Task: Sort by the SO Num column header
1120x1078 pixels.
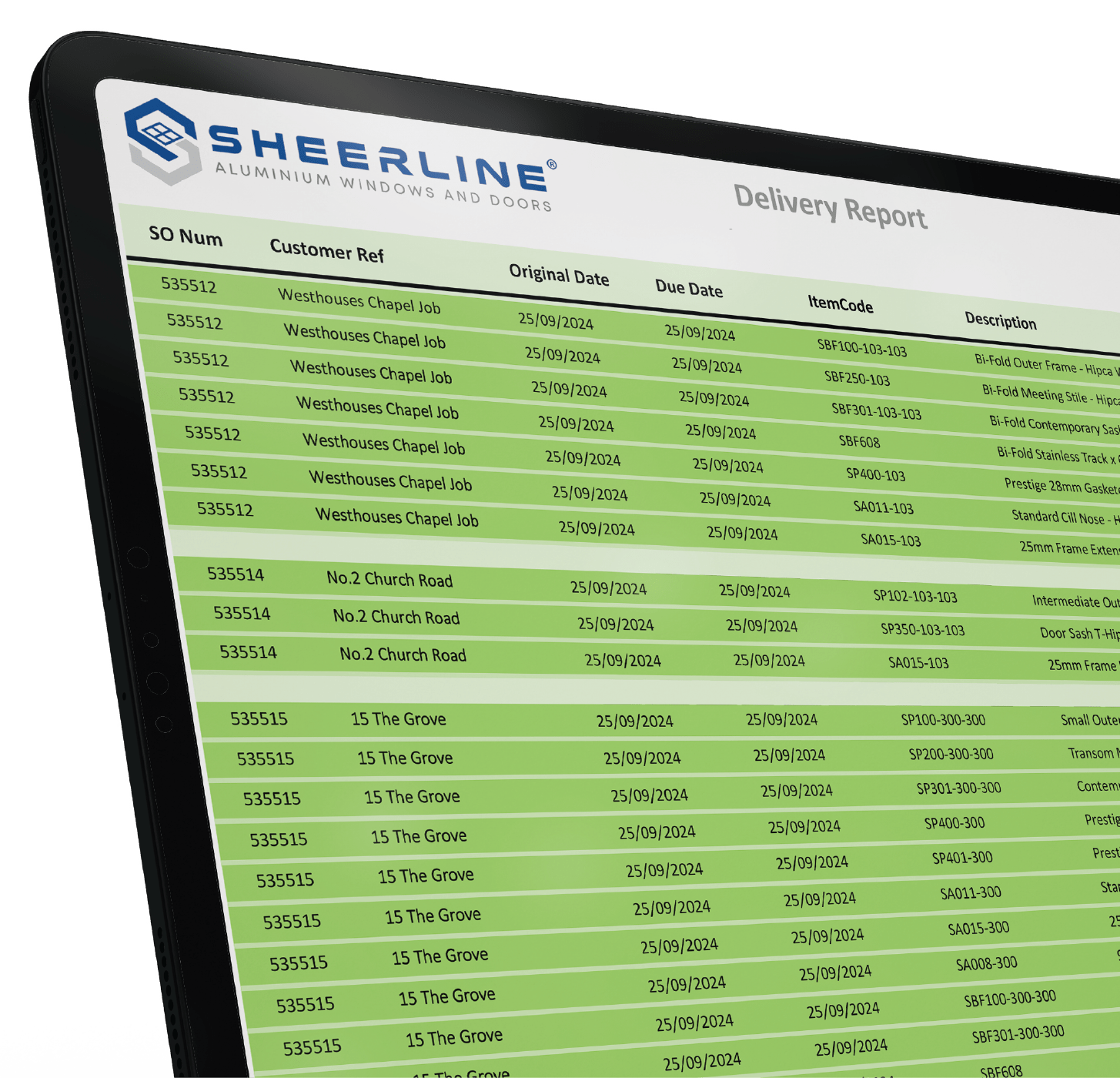Action: (x=186, y=236)
